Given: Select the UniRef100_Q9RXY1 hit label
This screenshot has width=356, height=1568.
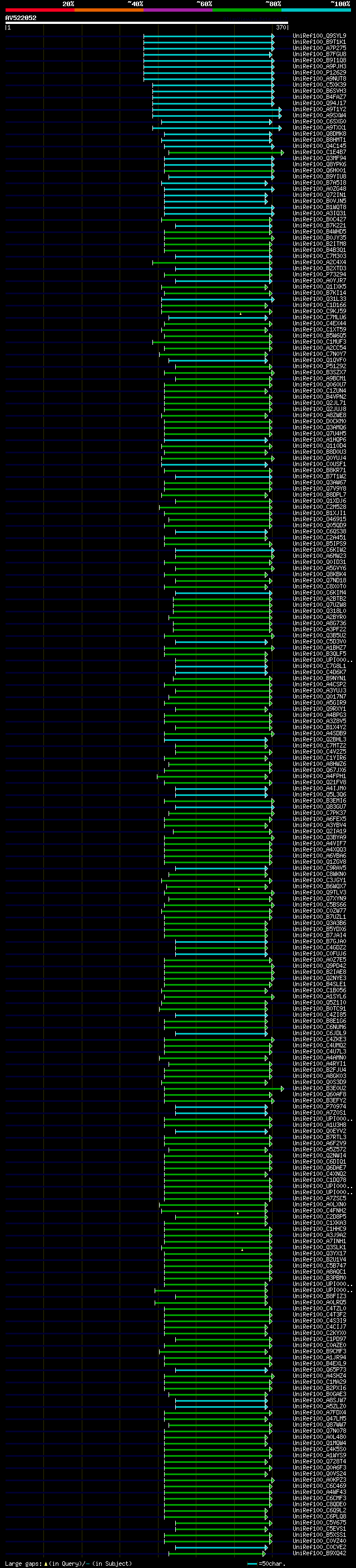Looking at the screenshot, I should pyautogui.click(x=319, y=709).
